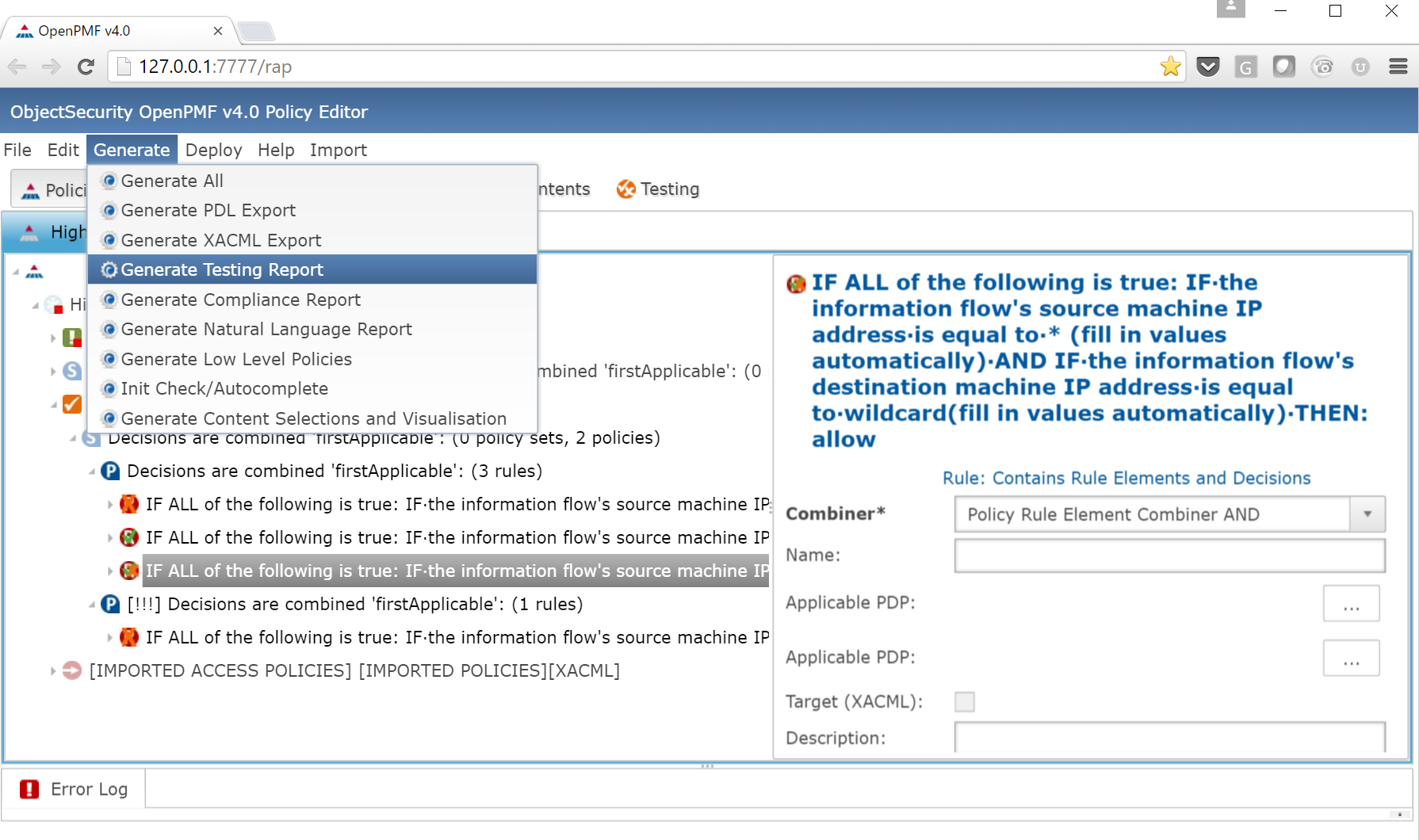Click the IMPORTED ACCESS POLICIES arrow icon
Screen dimensions: 1419x840
point(72,670)
